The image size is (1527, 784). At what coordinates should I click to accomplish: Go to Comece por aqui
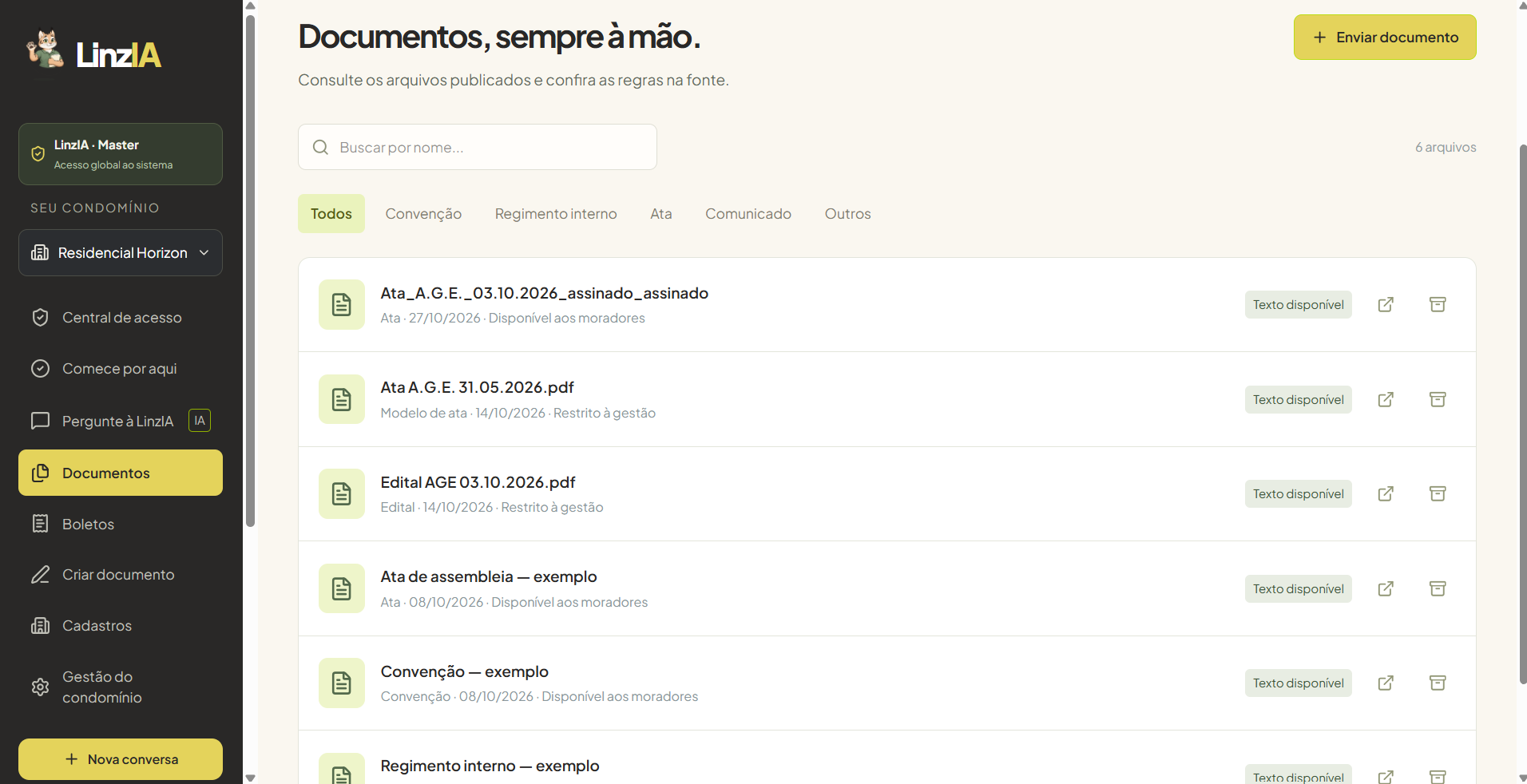[x=121, y=369]
